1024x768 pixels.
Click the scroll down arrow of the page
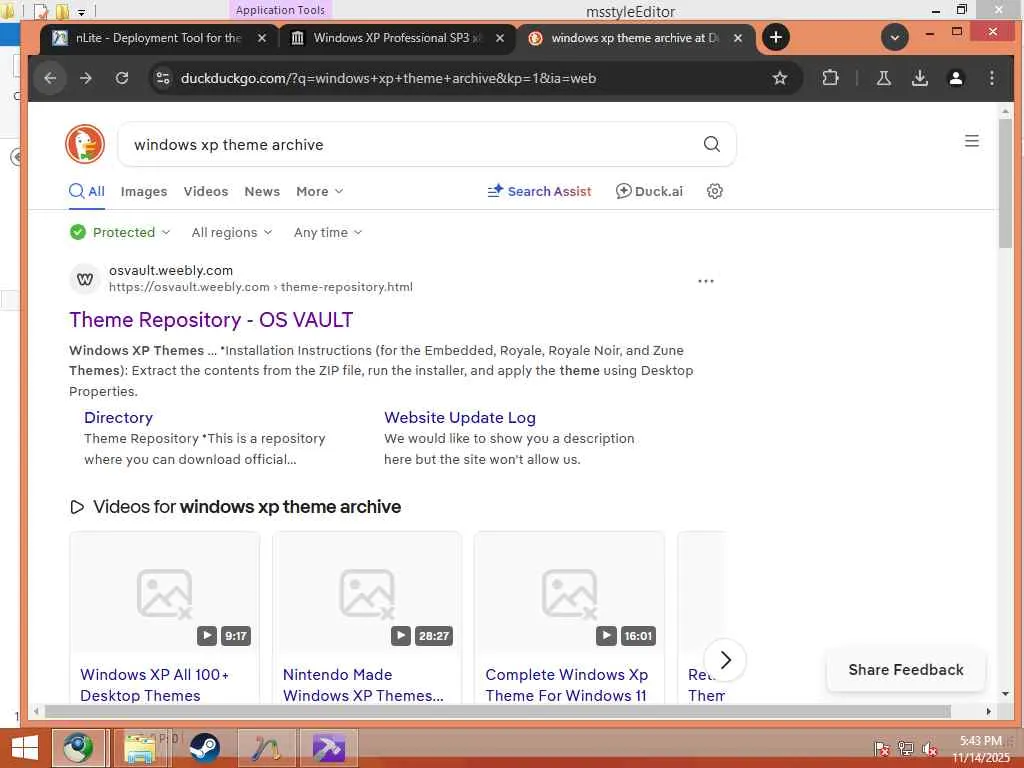click(1005, 694)
